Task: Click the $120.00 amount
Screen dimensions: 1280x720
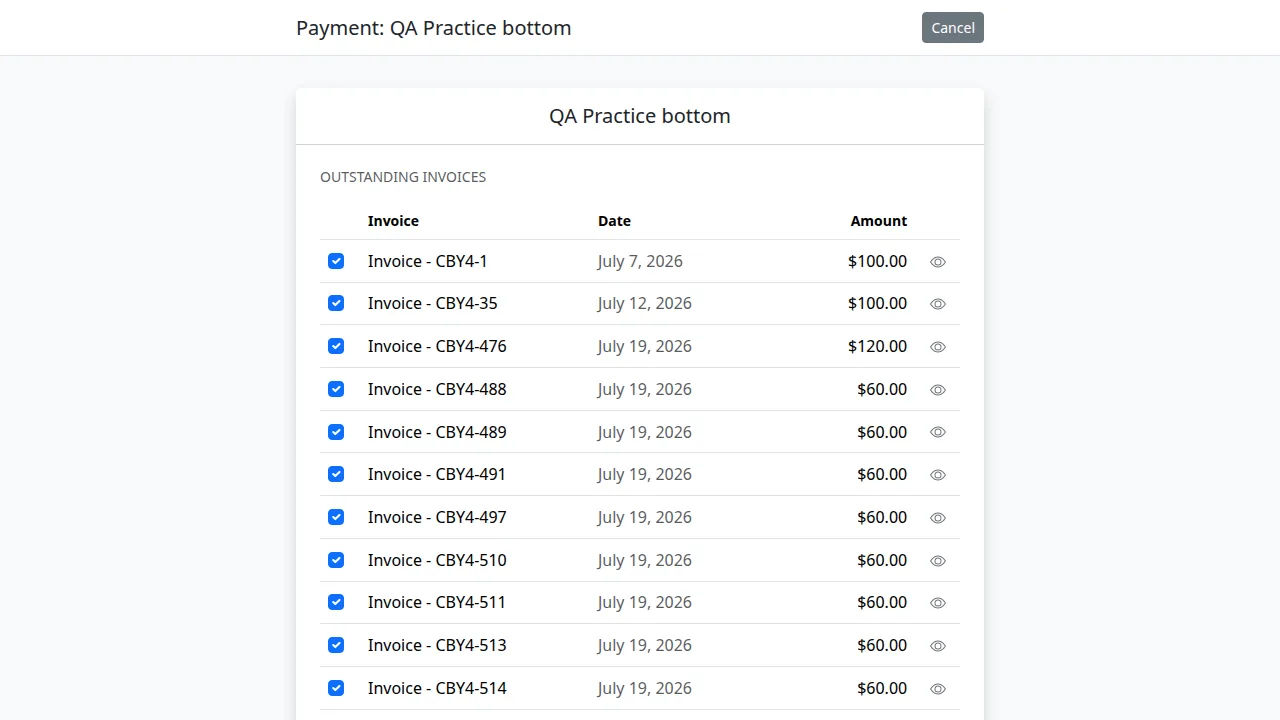Action: point(877,346)
